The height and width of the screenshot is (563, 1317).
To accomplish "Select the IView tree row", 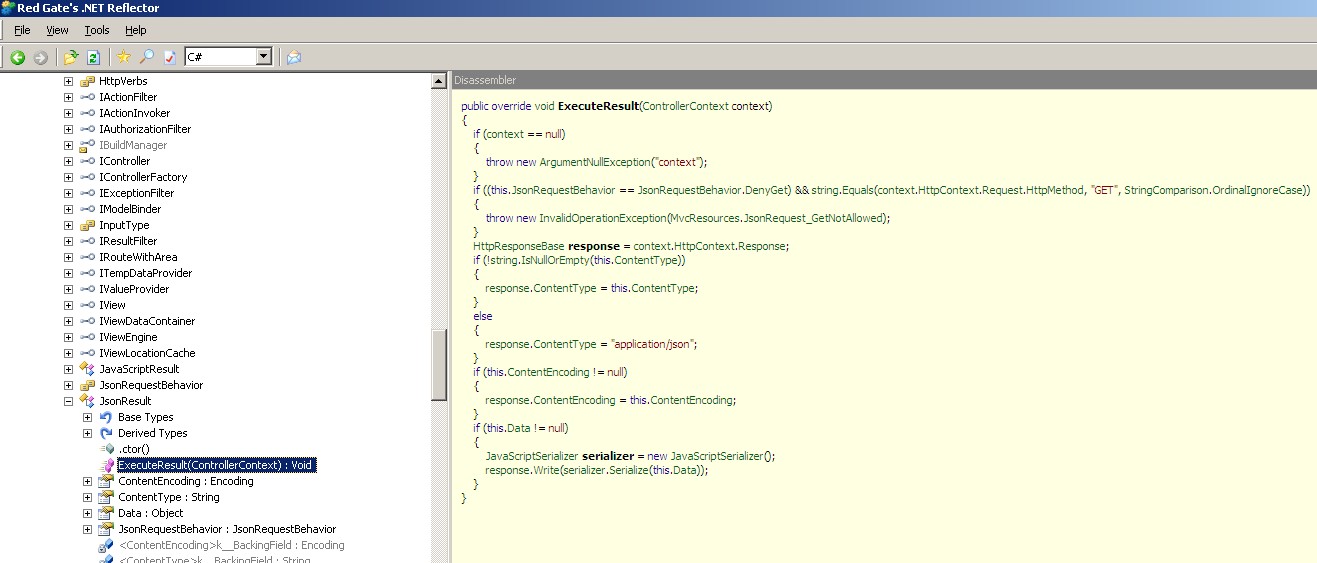I will coord(112,305).
